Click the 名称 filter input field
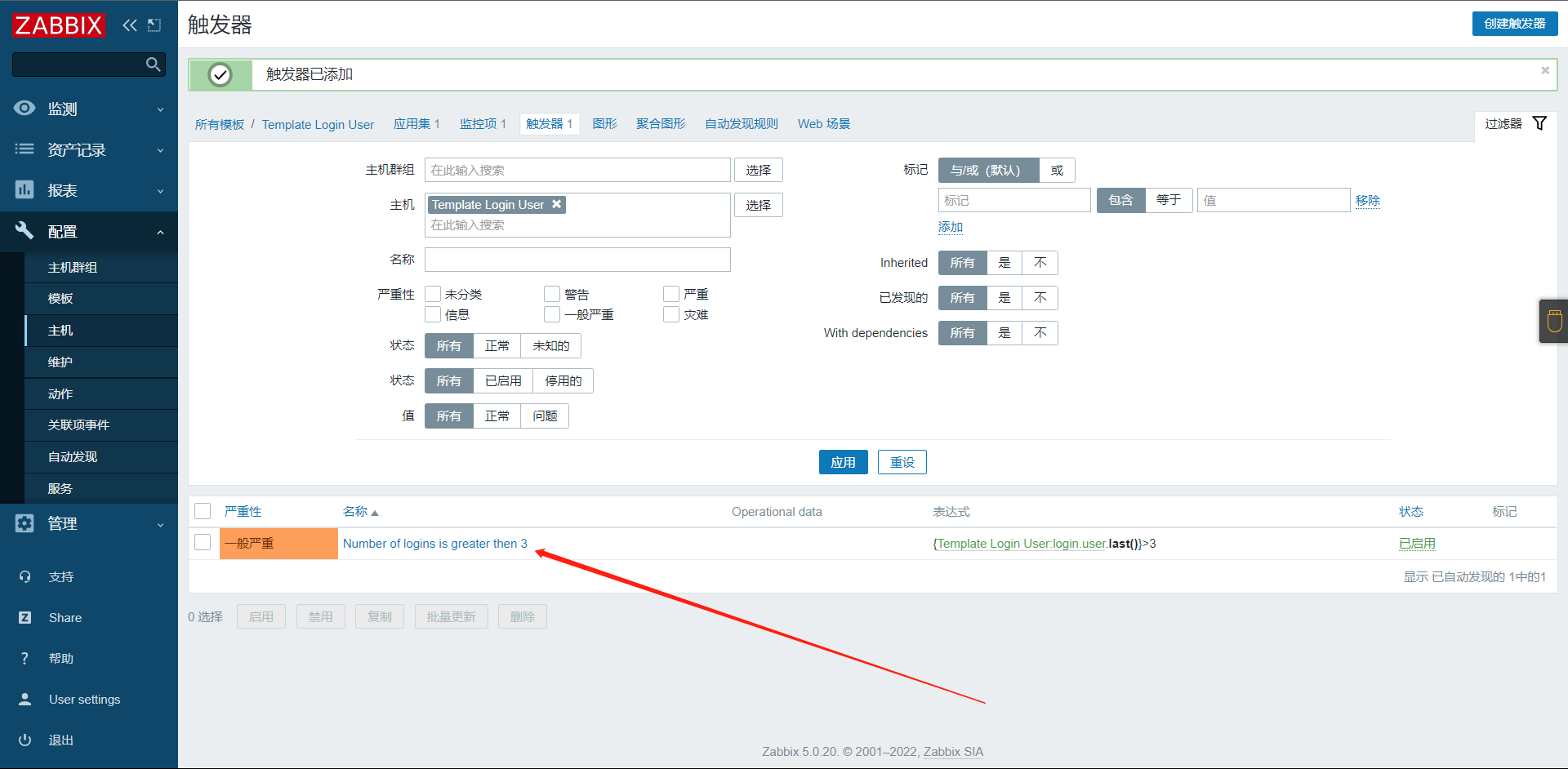The width and height of the screenshot is (1568, 769). pos(577,260)
